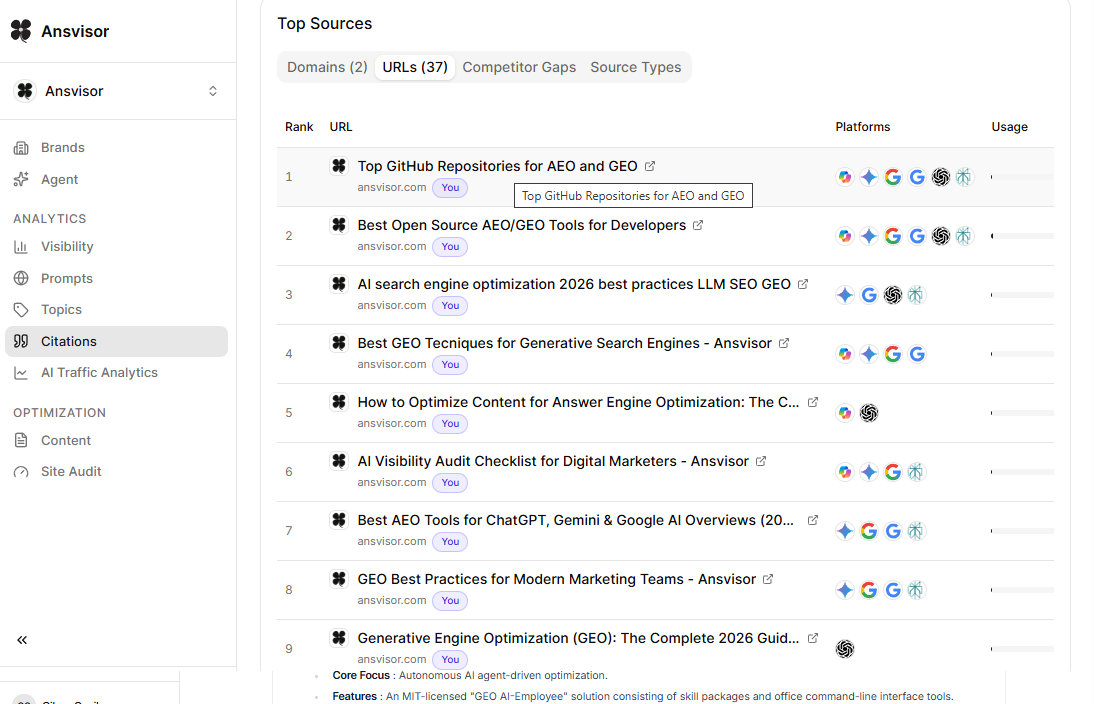1094x704 pixels.
Task: Open external link icon for How to Optimize Content
Action: 813,402
